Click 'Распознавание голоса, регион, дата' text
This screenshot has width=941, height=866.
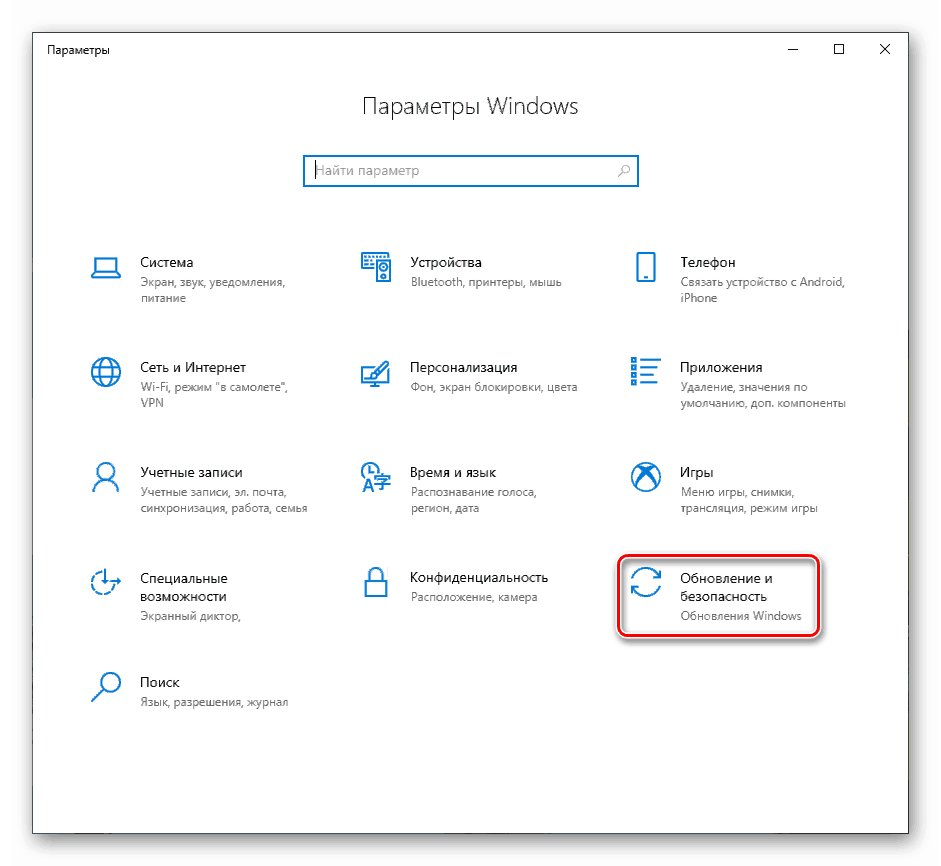tap(474, 500)
